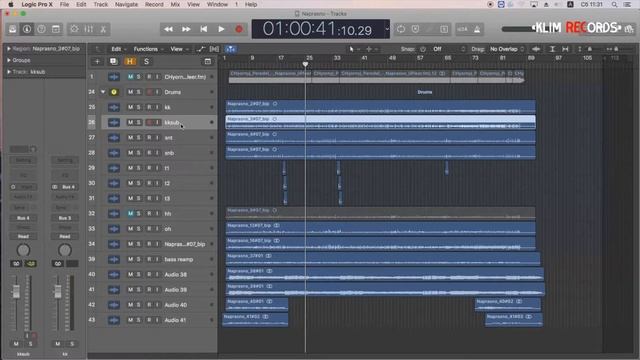Open the Window menu
Screen dimensions: 640x360
coord(217,4)
